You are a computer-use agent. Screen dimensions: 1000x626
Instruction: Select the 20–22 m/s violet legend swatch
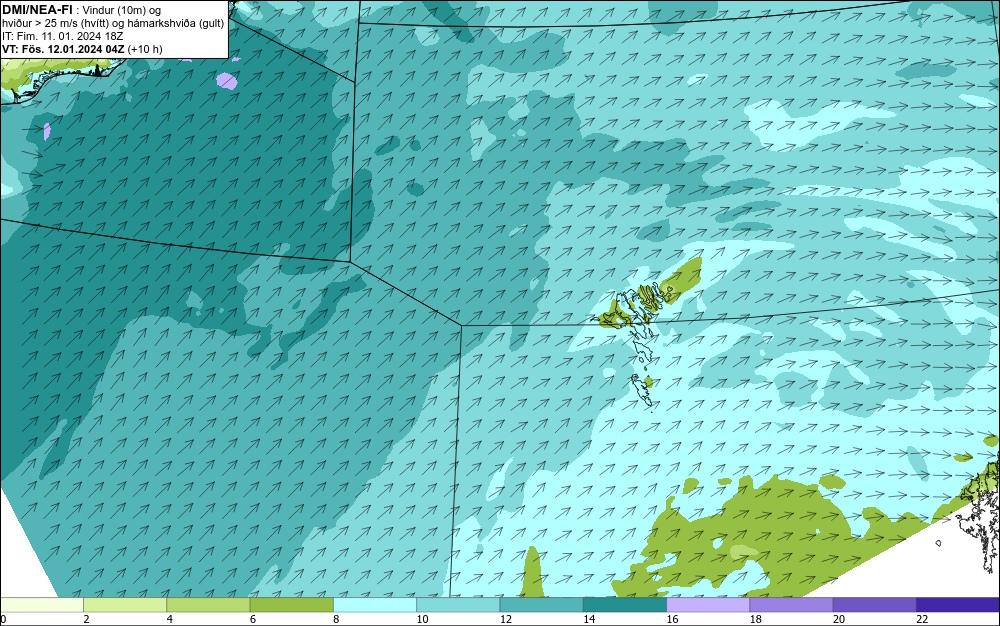pyautogui.click(x=874, y=604)
